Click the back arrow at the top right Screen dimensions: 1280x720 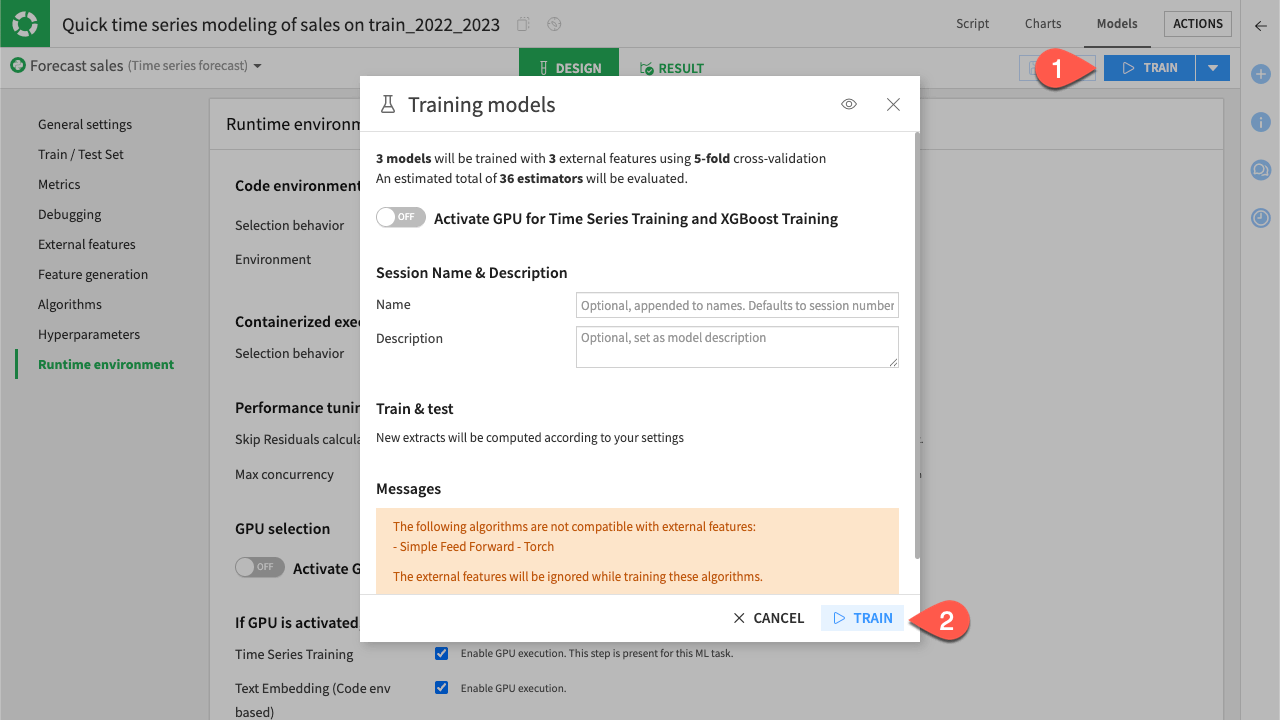coord(1260,27)
